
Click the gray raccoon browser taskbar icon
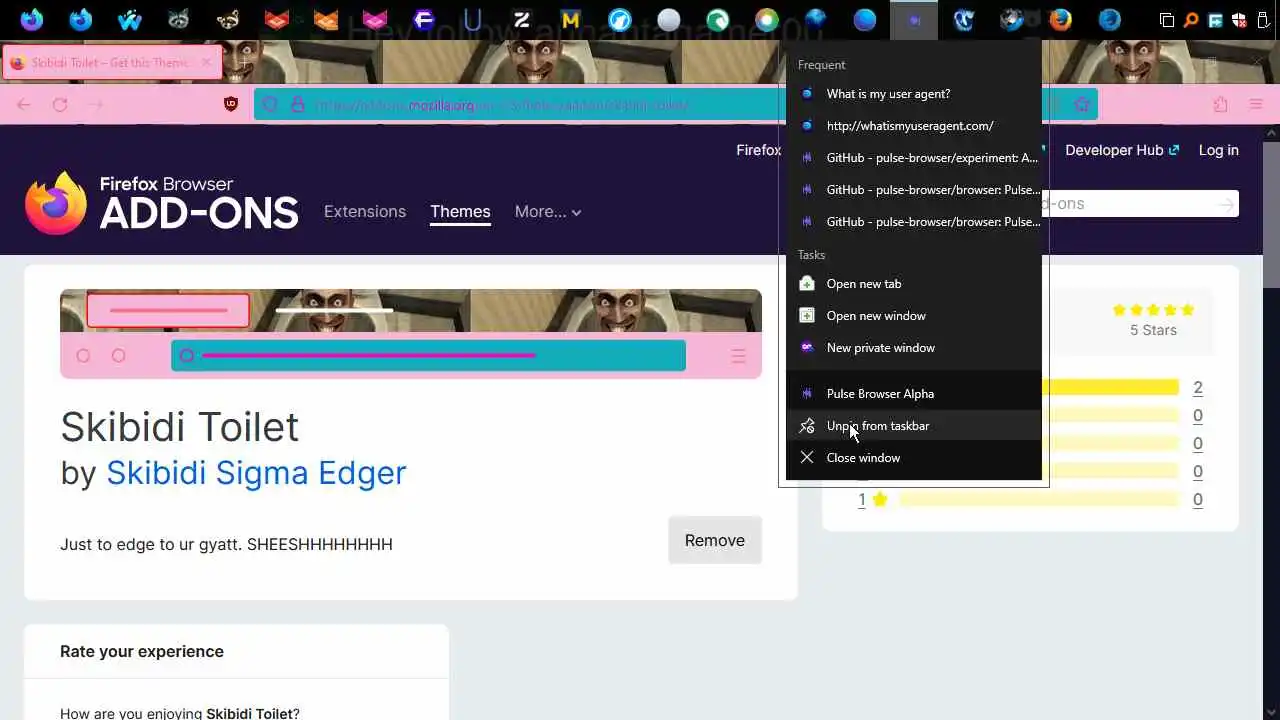point(178,19)
